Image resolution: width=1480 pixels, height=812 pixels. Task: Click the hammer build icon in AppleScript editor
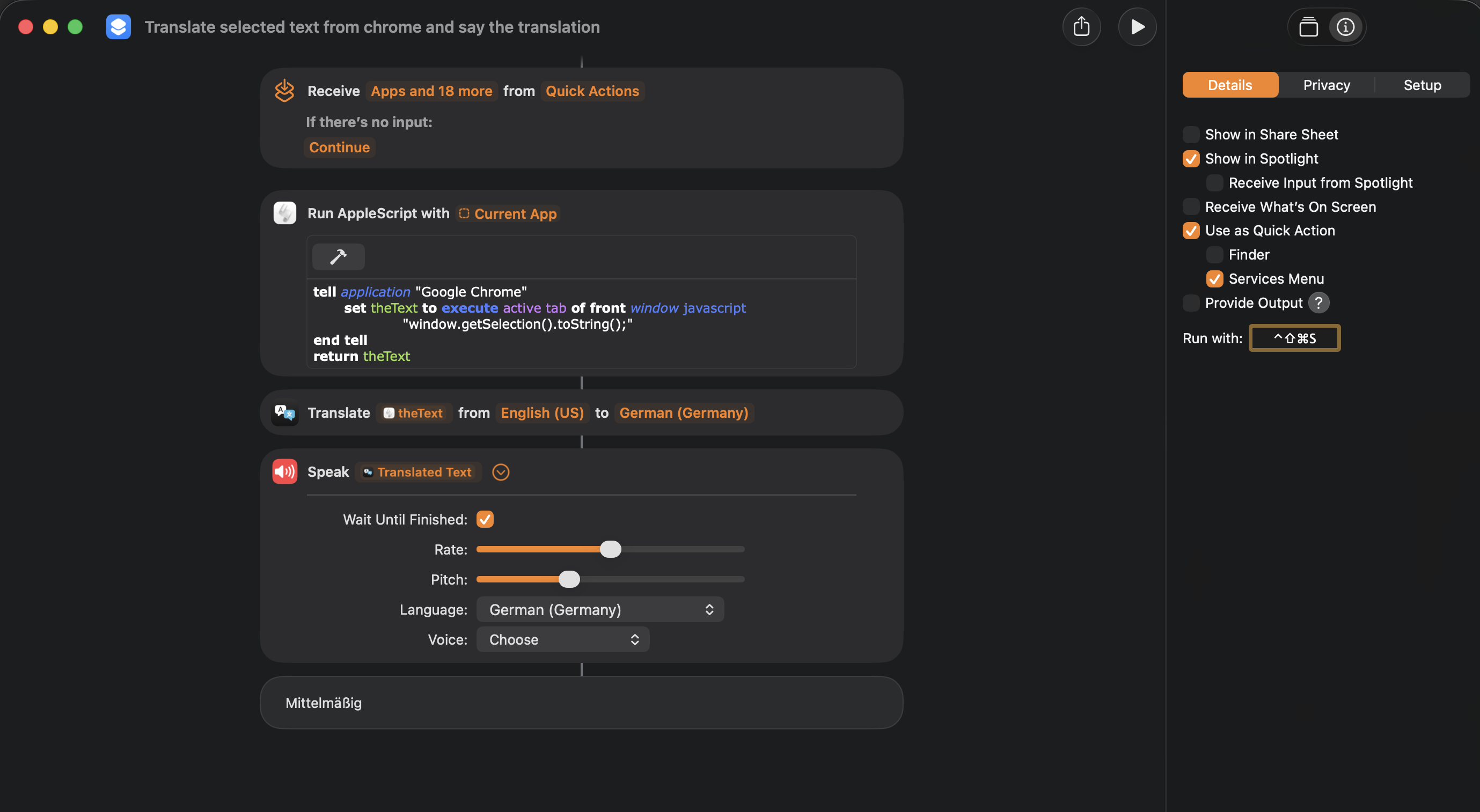click(339, 257)
